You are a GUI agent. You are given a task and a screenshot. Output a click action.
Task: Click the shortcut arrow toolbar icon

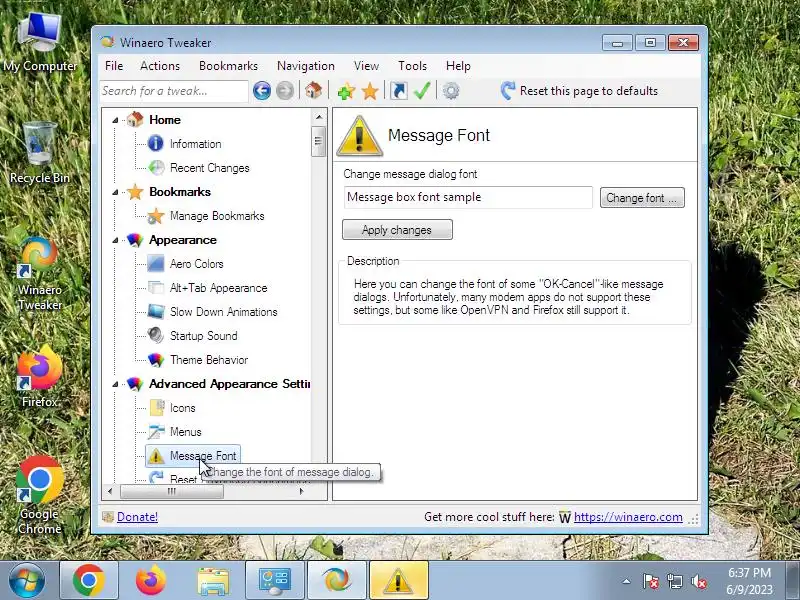(398, 91)
